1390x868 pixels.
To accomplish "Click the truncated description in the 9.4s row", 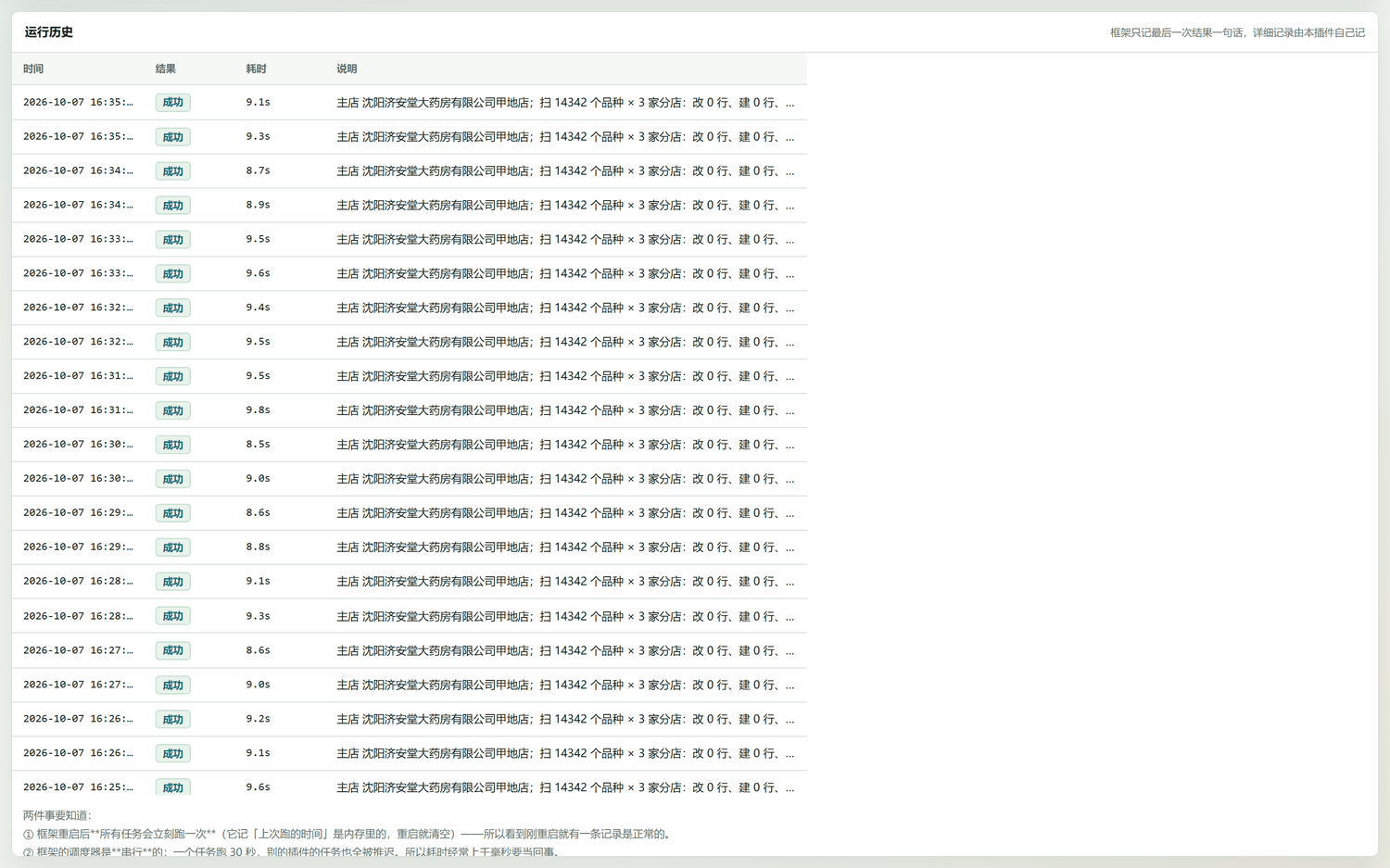I will 565,308.
